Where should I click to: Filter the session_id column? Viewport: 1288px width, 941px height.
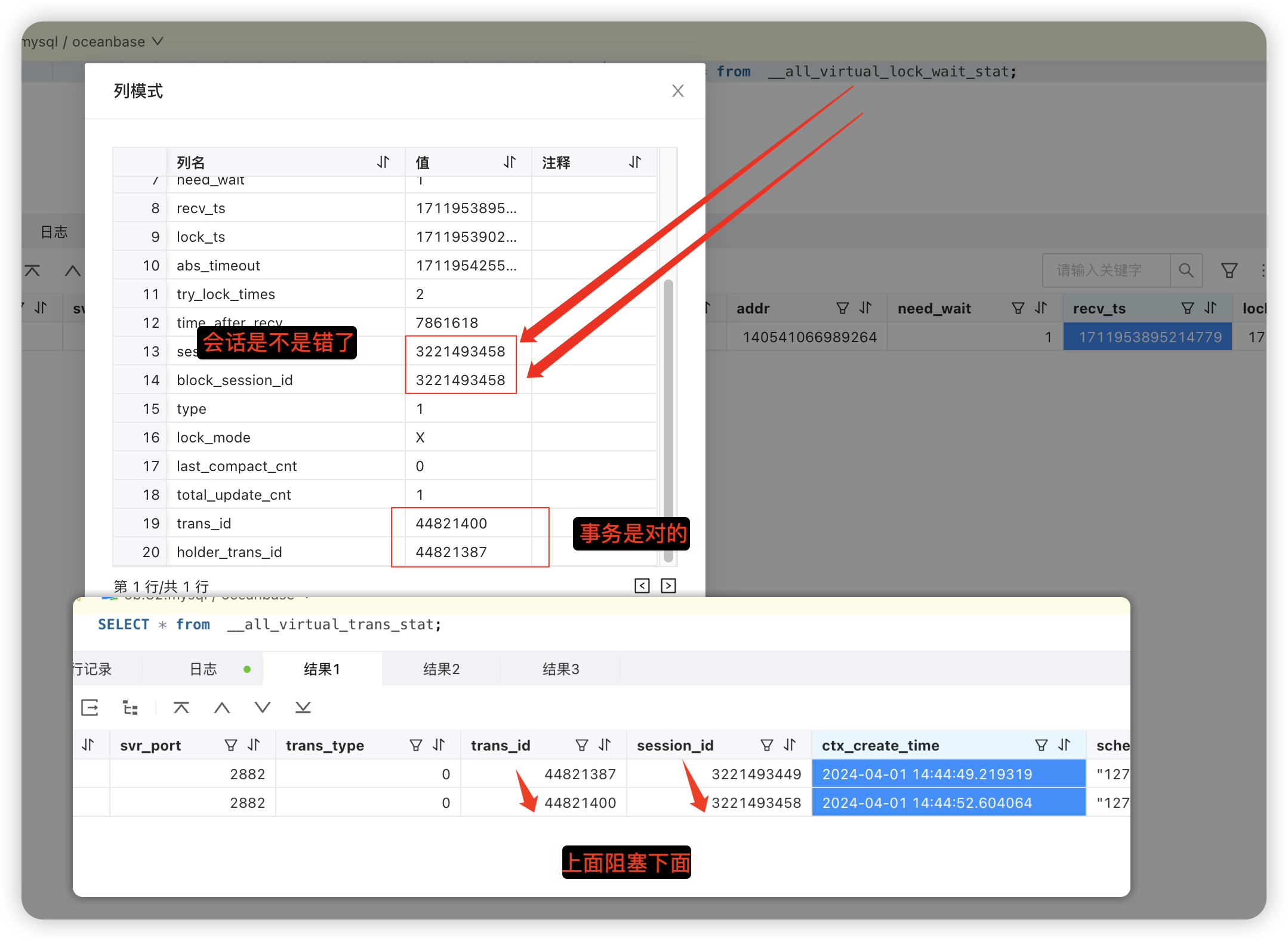pos(766,745)
